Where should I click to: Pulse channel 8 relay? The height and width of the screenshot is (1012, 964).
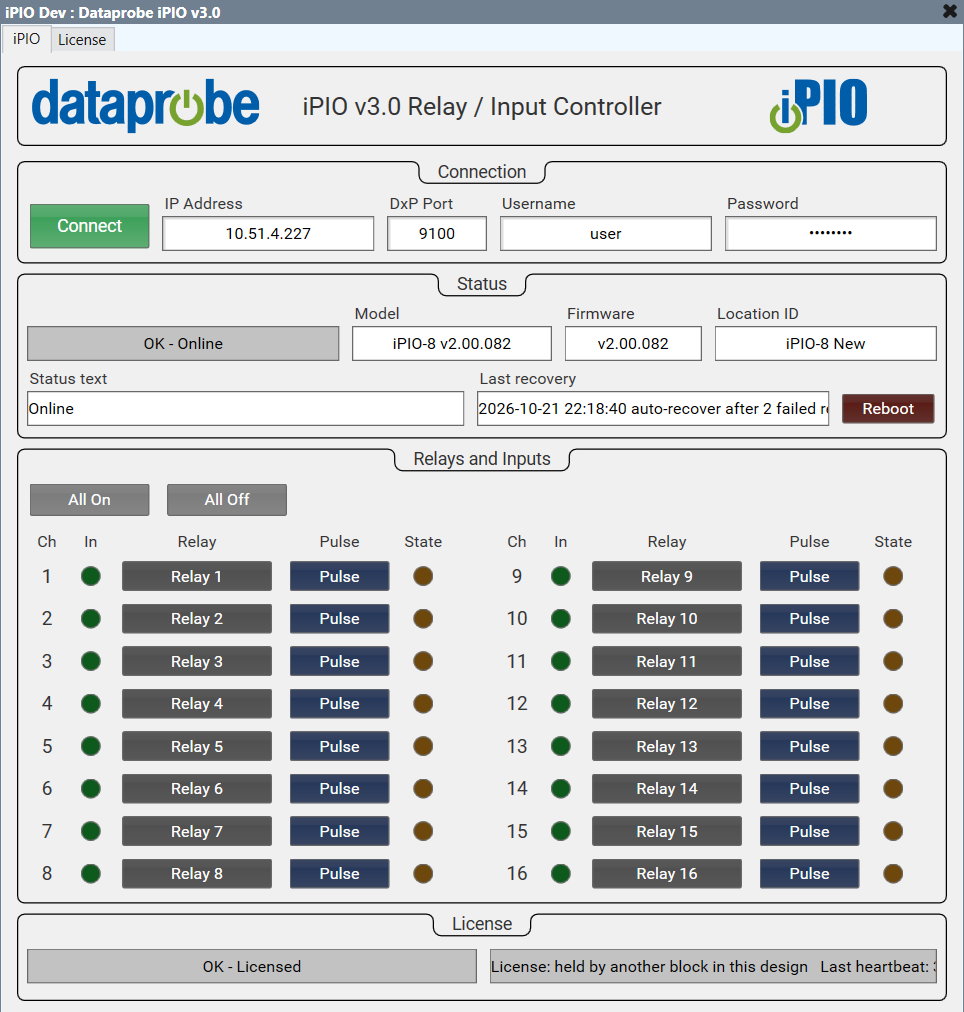(x=339, y=873)
